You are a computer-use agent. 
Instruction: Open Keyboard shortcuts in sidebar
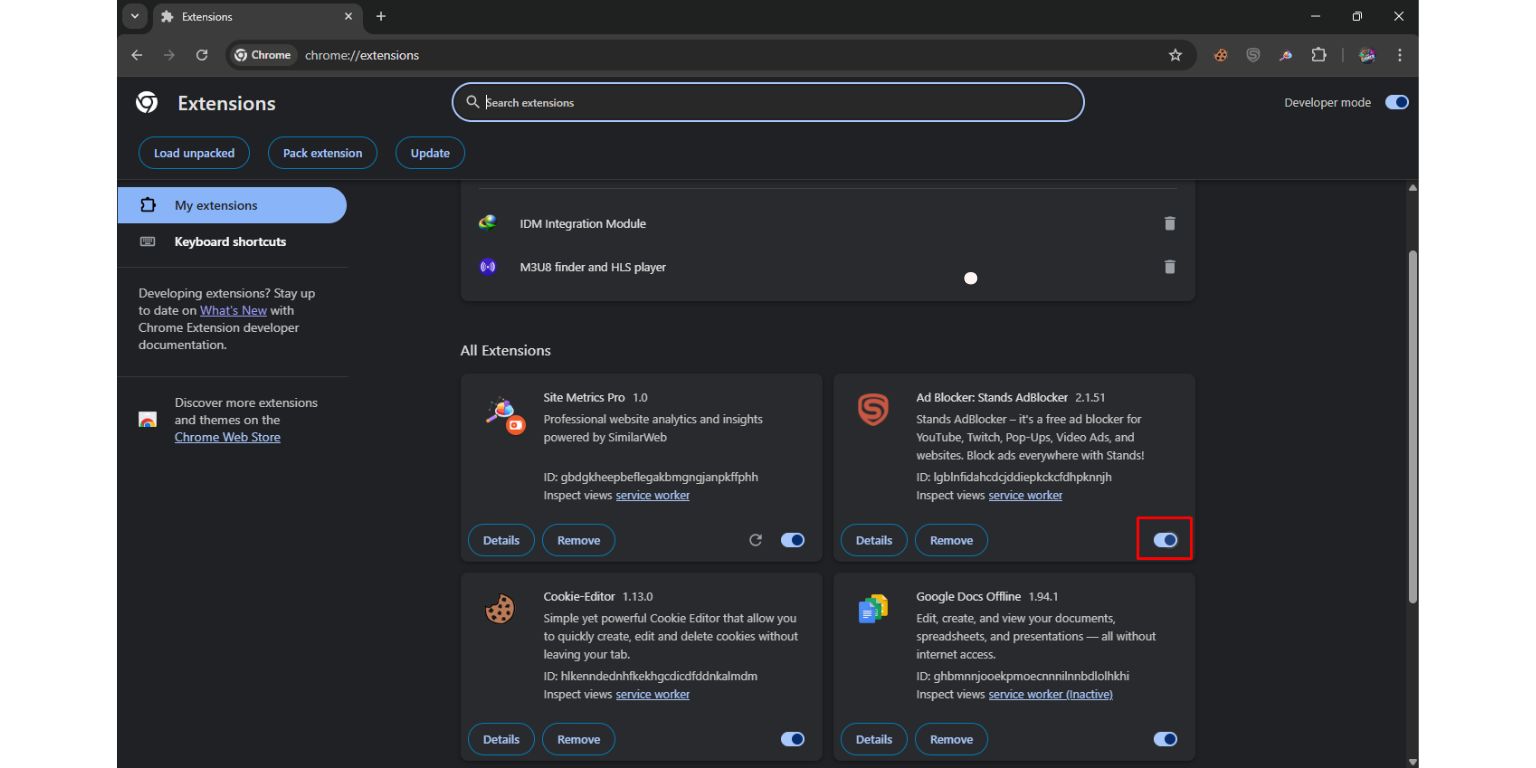pos(232,242)
